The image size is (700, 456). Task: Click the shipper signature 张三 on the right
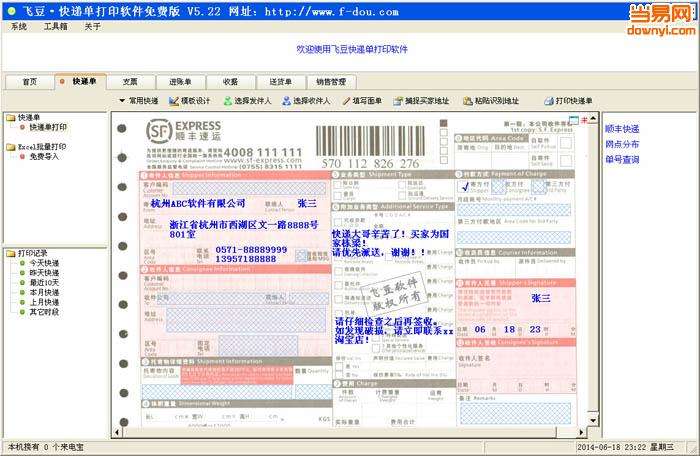point(541,298)
